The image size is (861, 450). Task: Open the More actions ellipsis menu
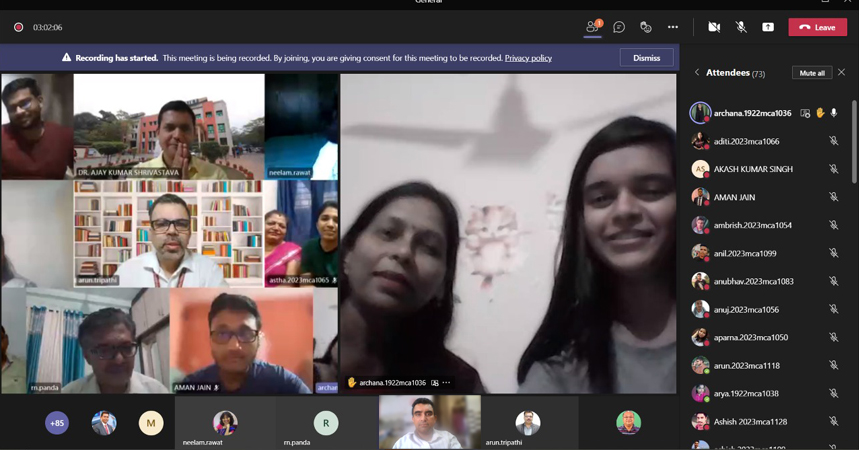point(673,27)
